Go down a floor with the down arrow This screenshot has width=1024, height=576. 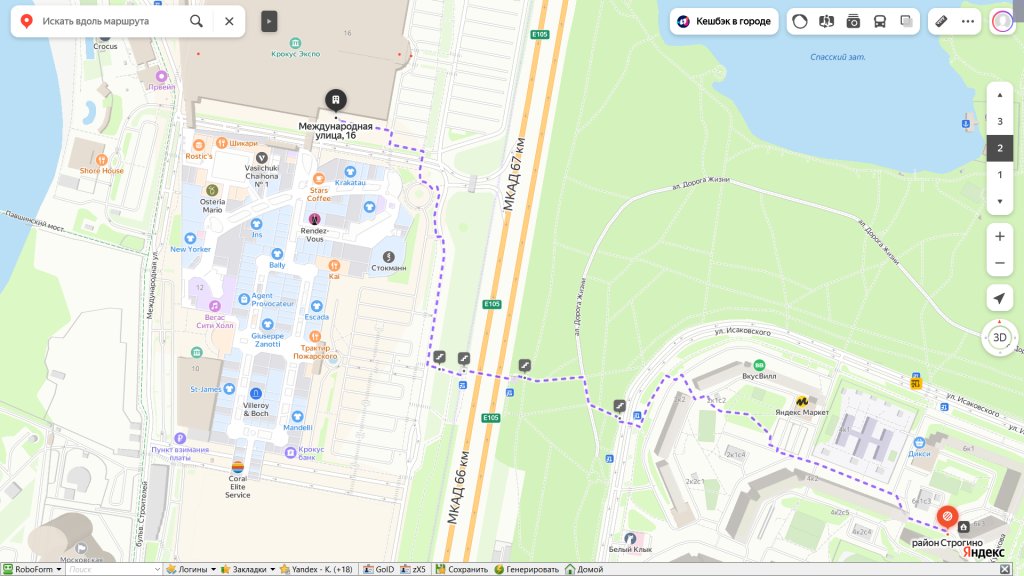point(999,201)
